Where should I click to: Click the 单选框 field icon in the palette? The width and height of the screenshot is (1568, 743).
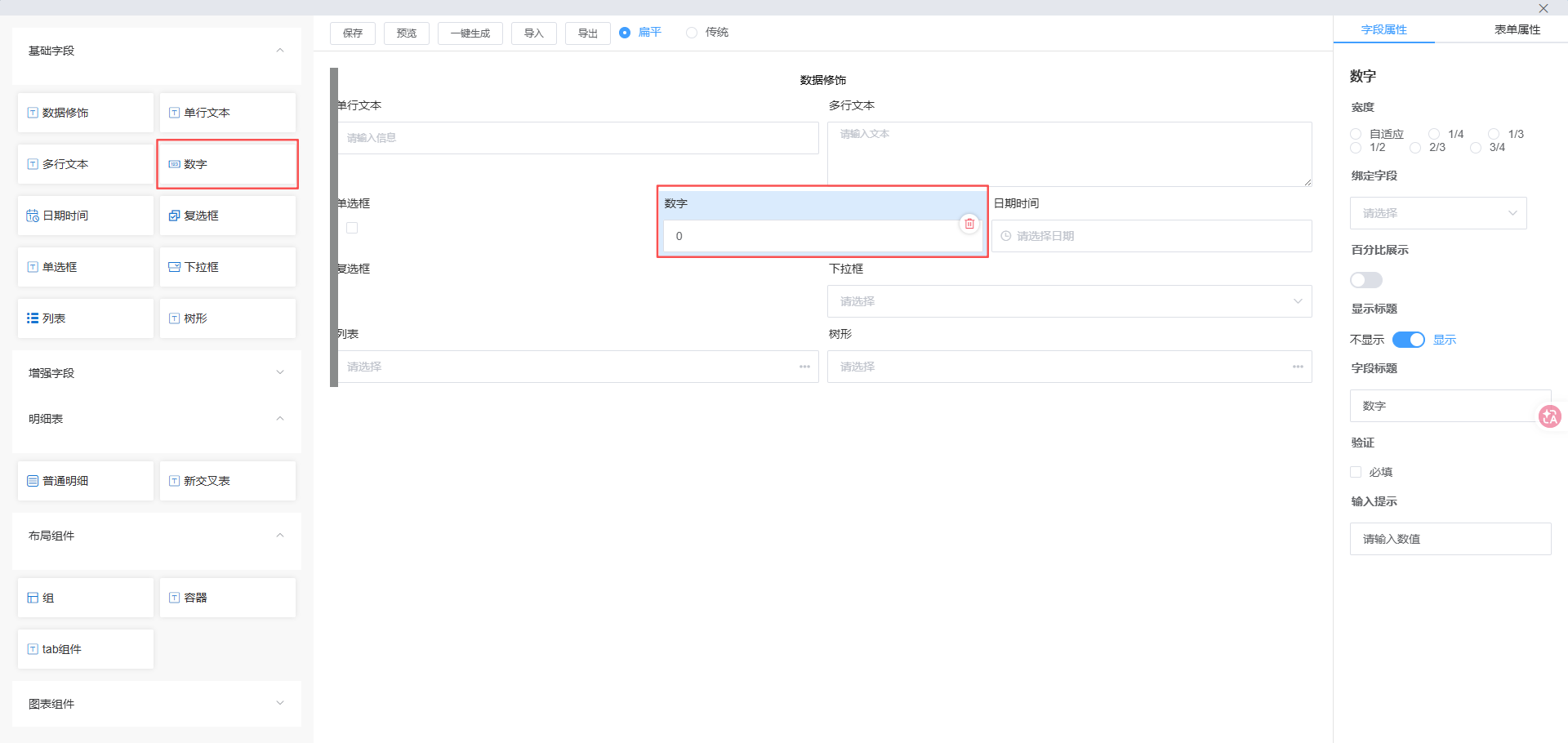coord(33,267)
